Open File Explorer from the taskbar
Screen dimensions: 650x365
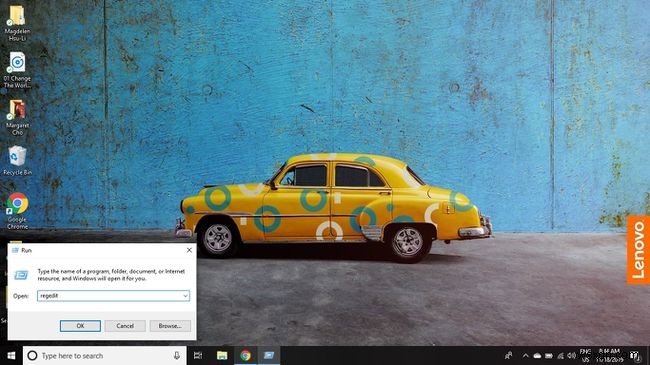(222, 355)
